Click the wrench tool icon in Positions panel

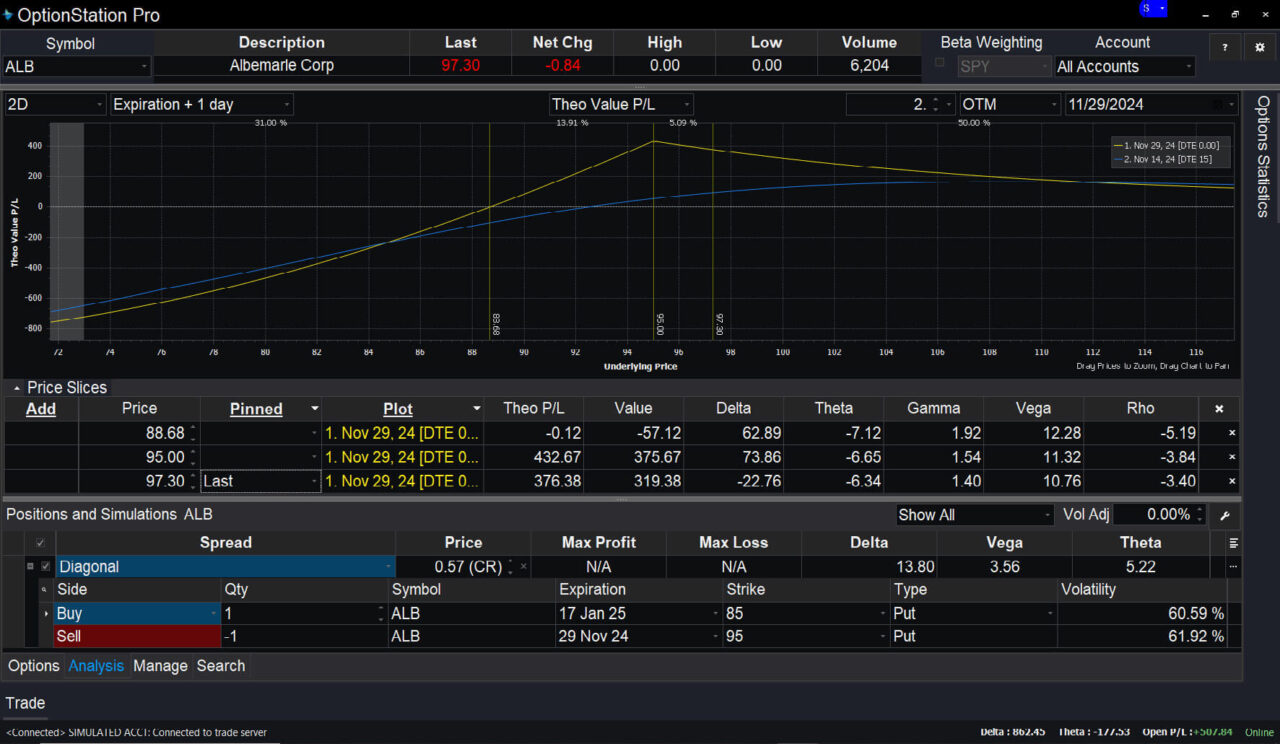[1225, 516]
